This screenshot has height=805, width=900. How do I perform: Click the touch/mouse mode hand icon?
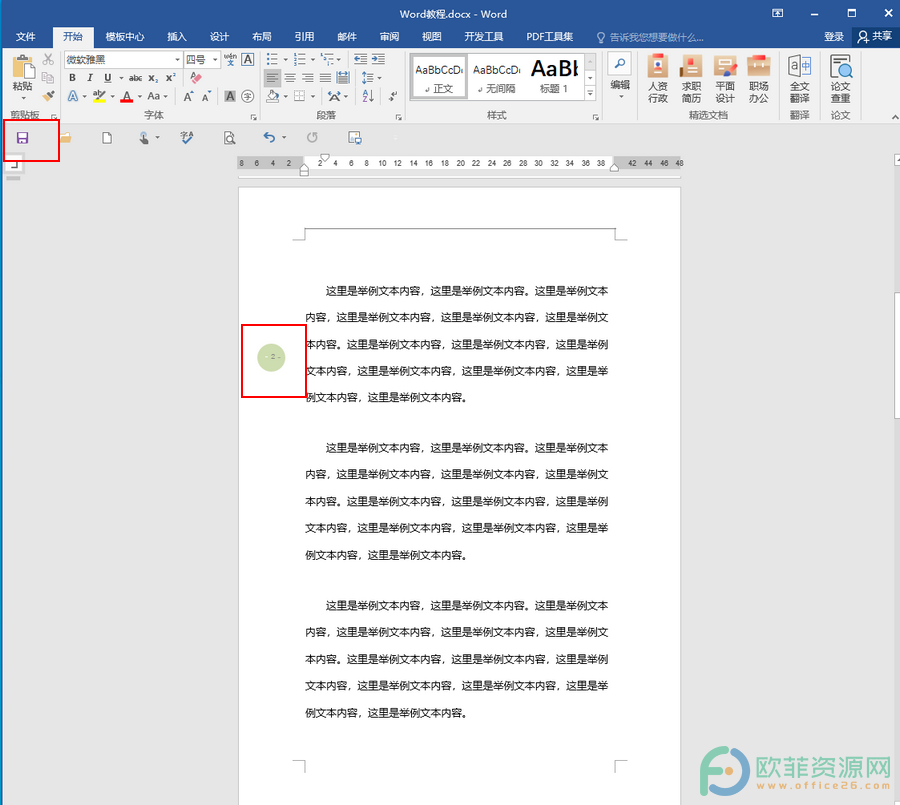143,138
